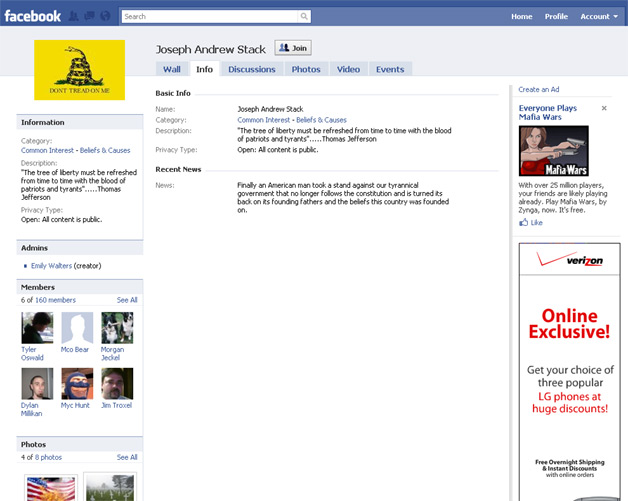Open Tyler Oswald's profile photo
Viewport: 628px width, 501px height.
37,328
